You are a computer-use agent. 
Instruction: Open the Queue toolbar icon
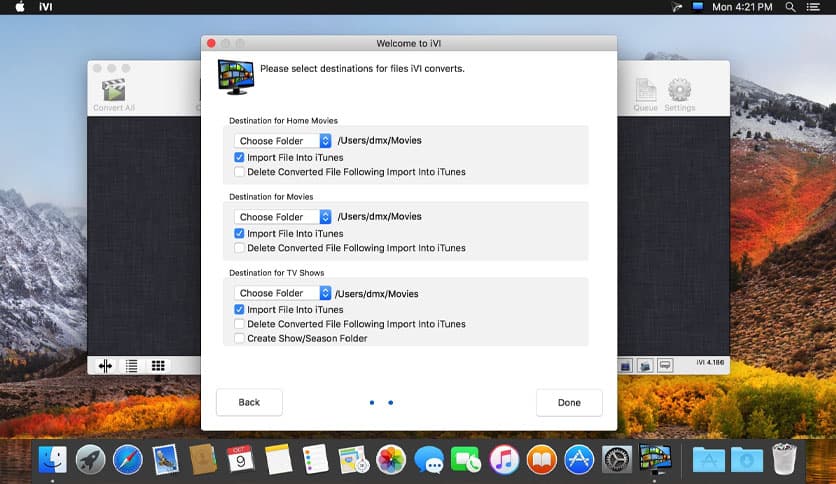(x=645, y=93)
